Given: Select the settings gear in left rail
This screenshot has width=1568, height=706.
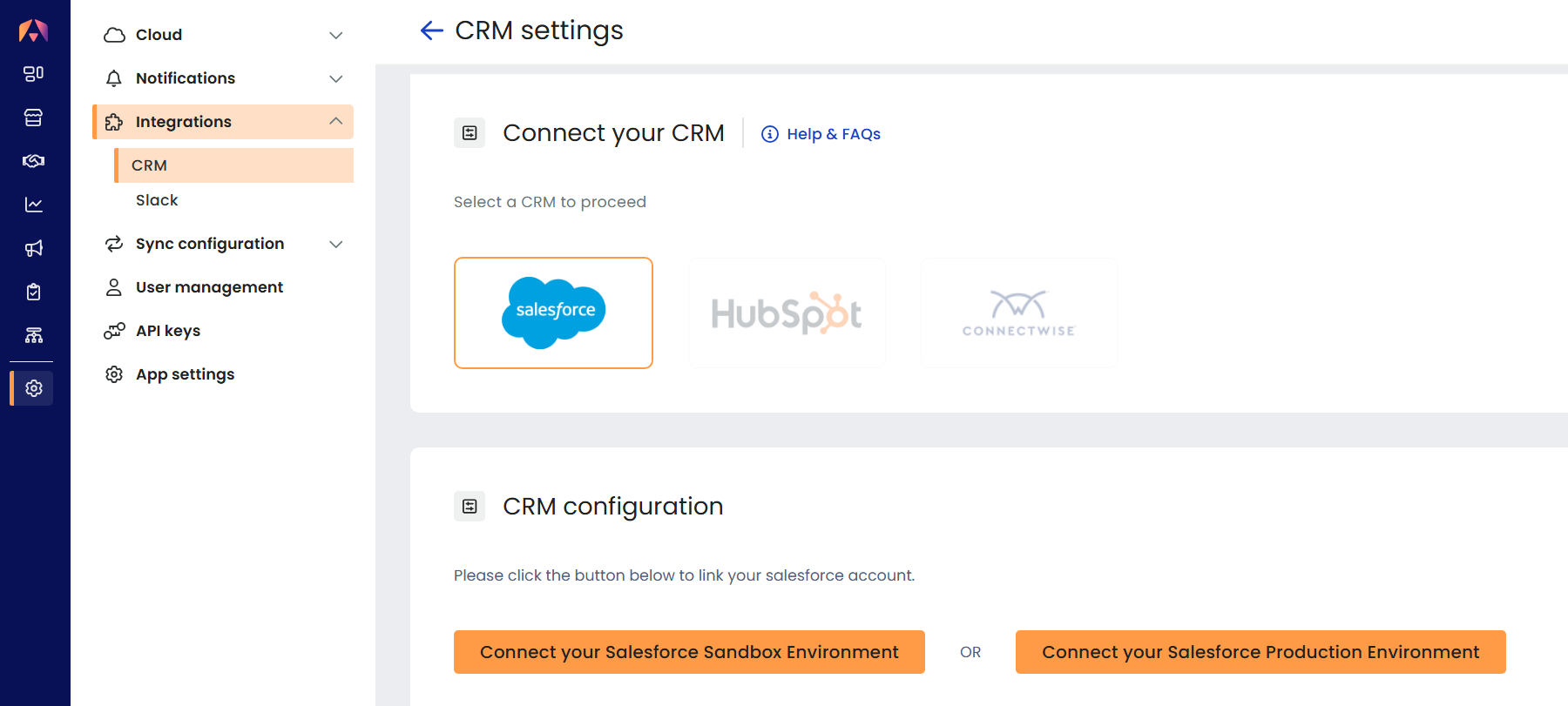Looking at the screenshot, I should (x=33, y=388).
